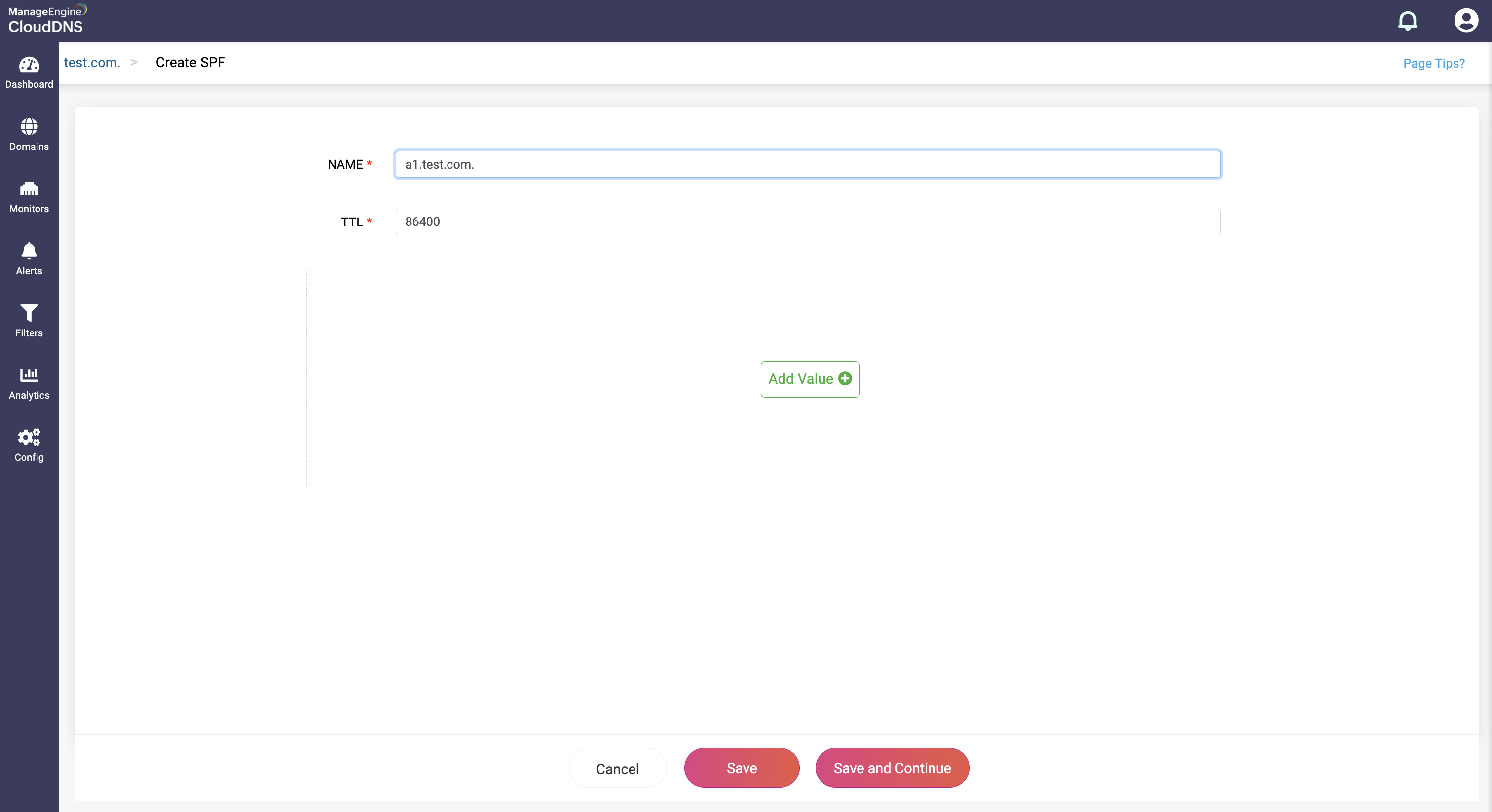
Task: Click the Save button
Action: click(x=742, y=768)
